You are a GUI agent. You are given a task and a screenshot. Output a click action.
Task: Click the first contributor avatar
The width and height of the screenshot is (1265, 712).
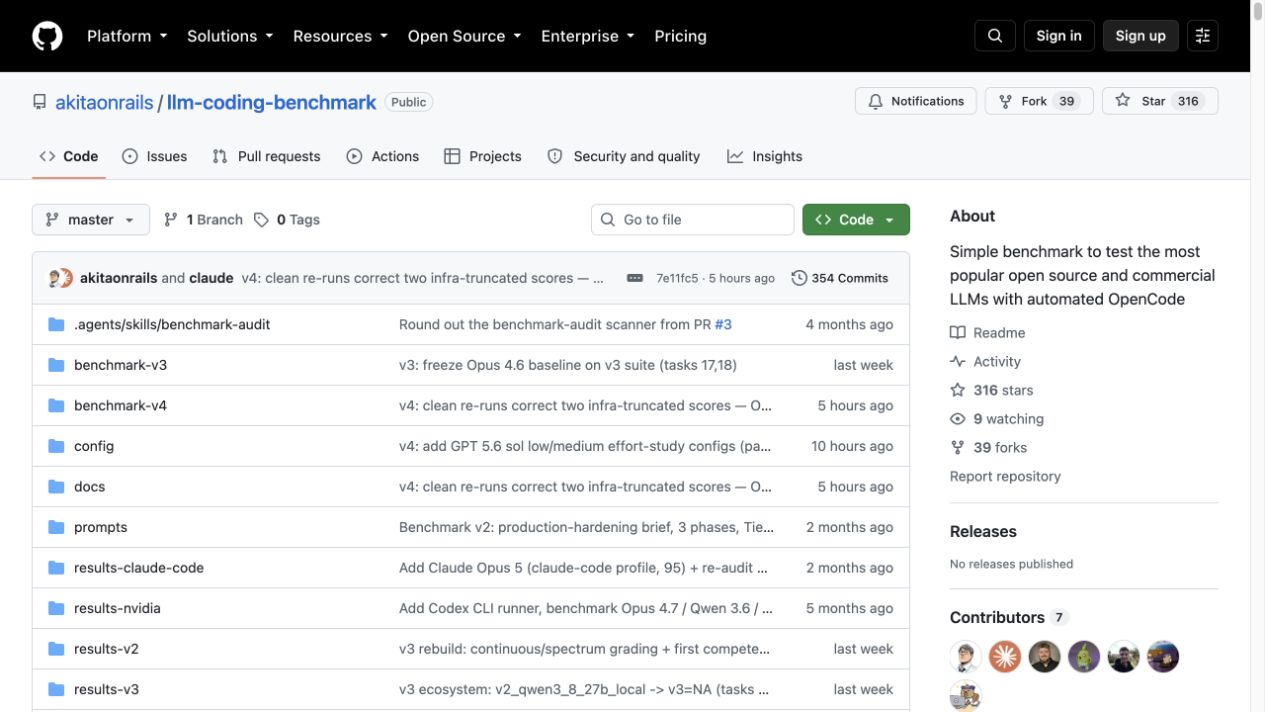(965, 657)
